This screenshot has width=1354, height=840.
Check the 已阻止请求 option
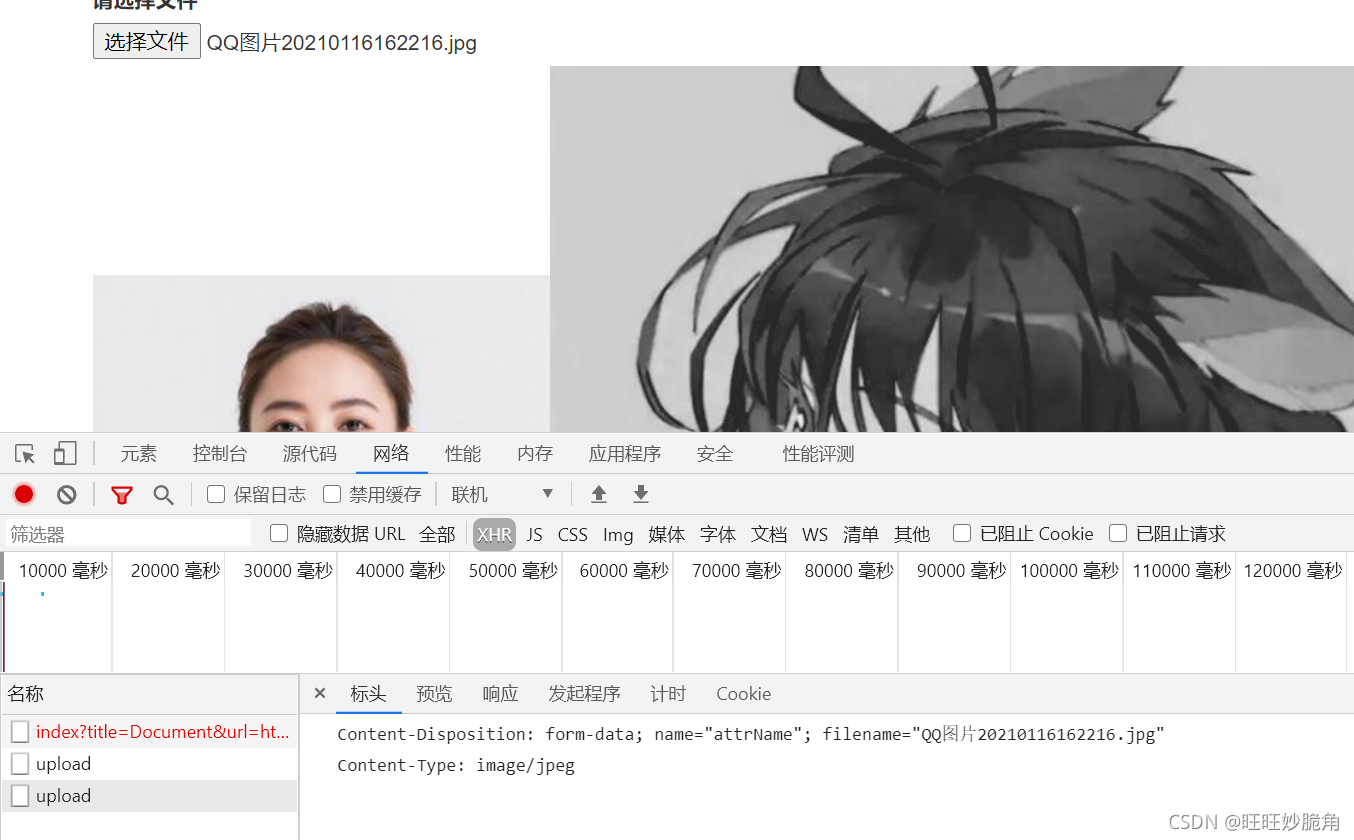pyautogui.click(x=1118, y=533)
